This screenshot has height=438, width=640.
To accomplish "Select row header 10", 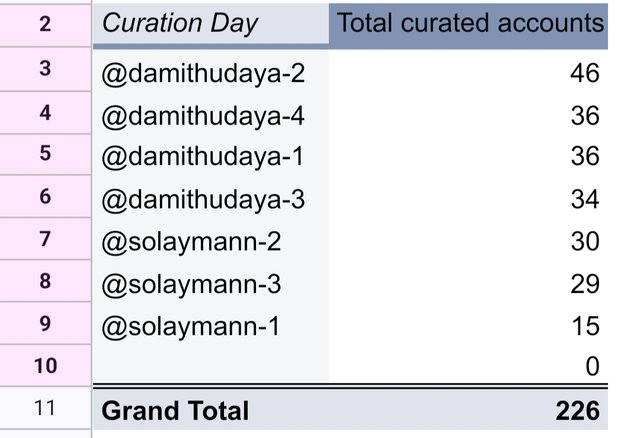I will (45, 366).
